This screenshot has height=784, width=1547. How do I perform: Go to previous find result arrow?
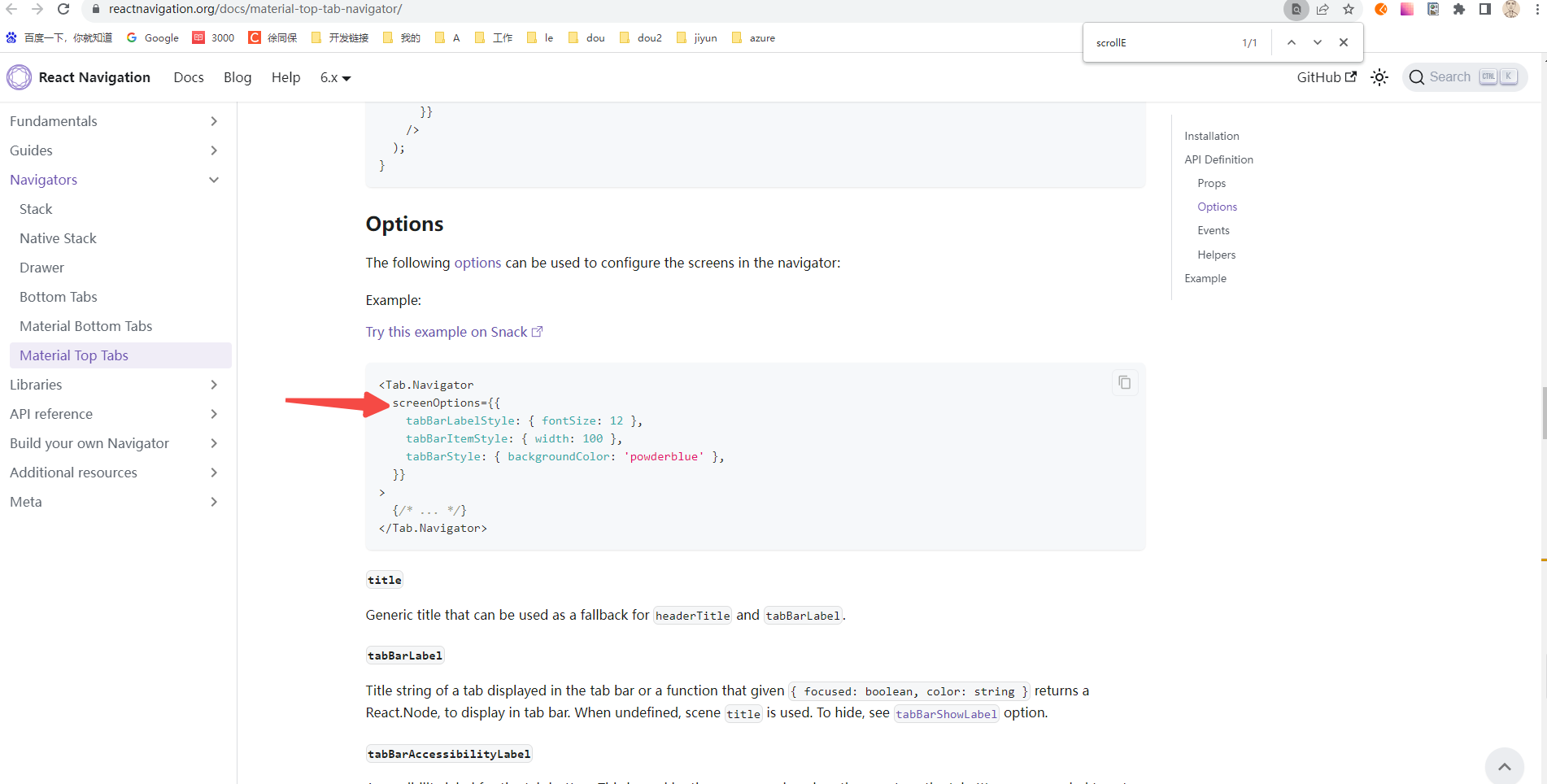pos(1292,42)
